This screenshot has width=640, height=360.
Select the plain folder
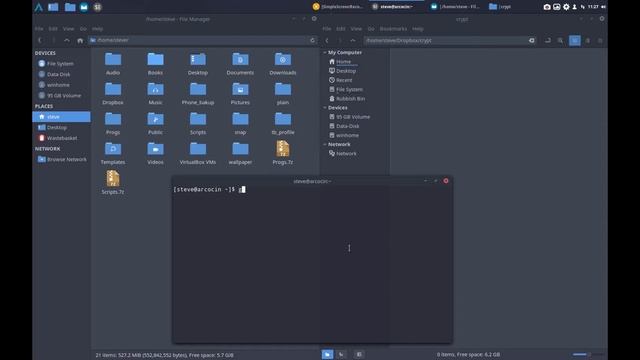click(x=283, y=93)
